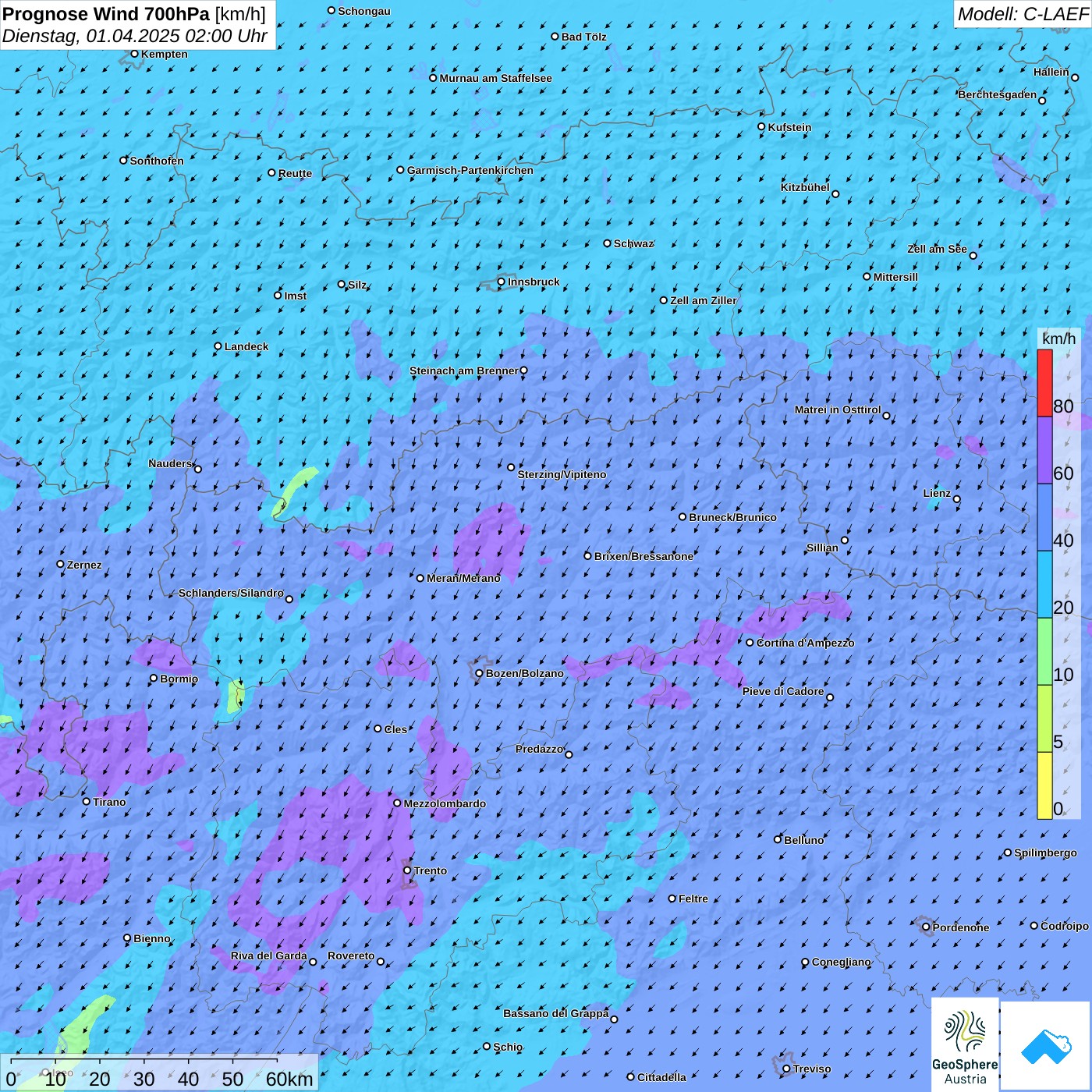
Task: Select the Bormio city label
Action: click(179, 679)
